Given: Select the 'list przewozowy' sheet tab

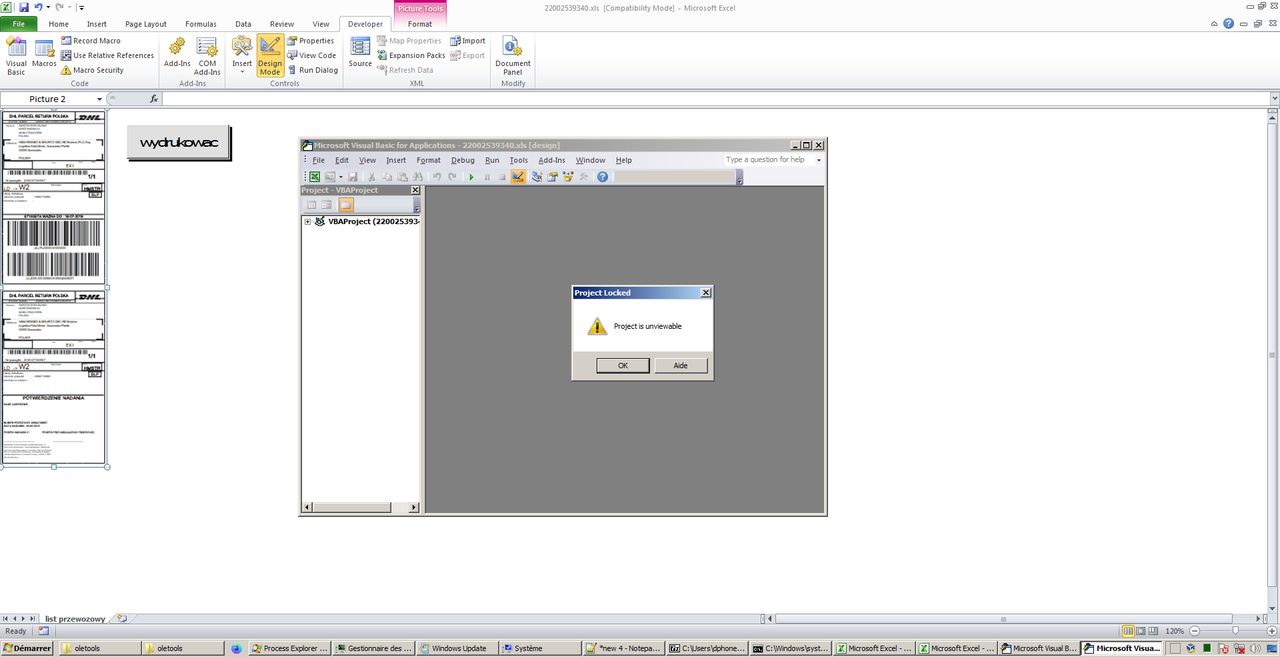Looking at the screenshot, I should tap(75, 619).
